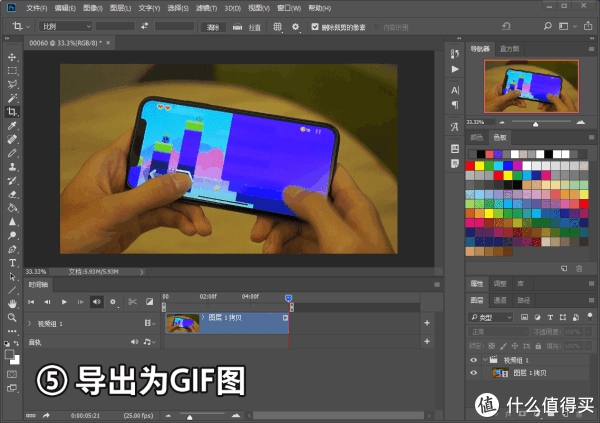Select the Paint Bucket tool

[x=12, y=208]
